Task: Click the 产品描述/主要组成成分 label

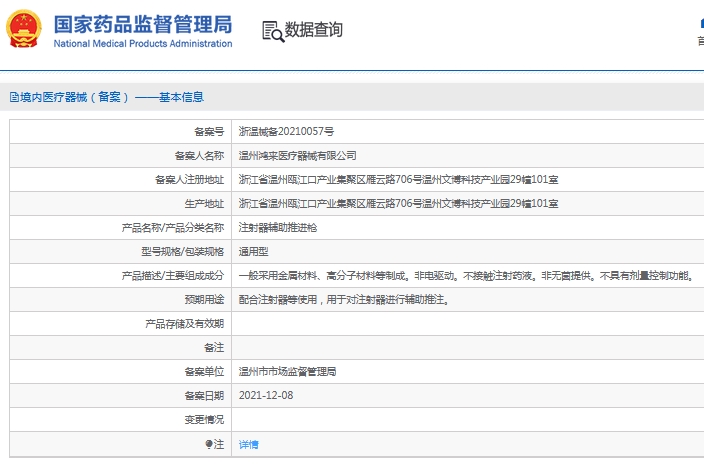Action: pyautogui.click(x=172, y=276)
